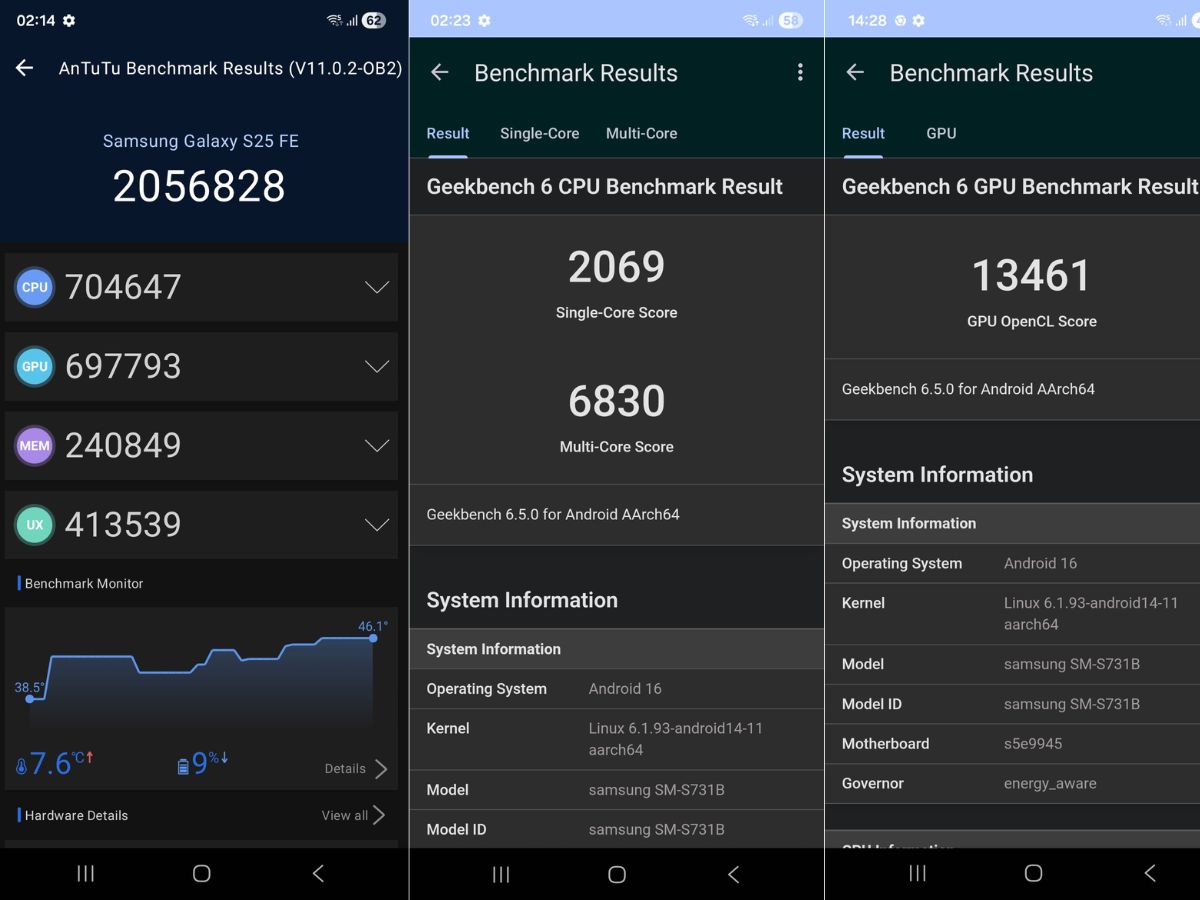Expand the GPU score 697793 row

click(x=377, y=366)
